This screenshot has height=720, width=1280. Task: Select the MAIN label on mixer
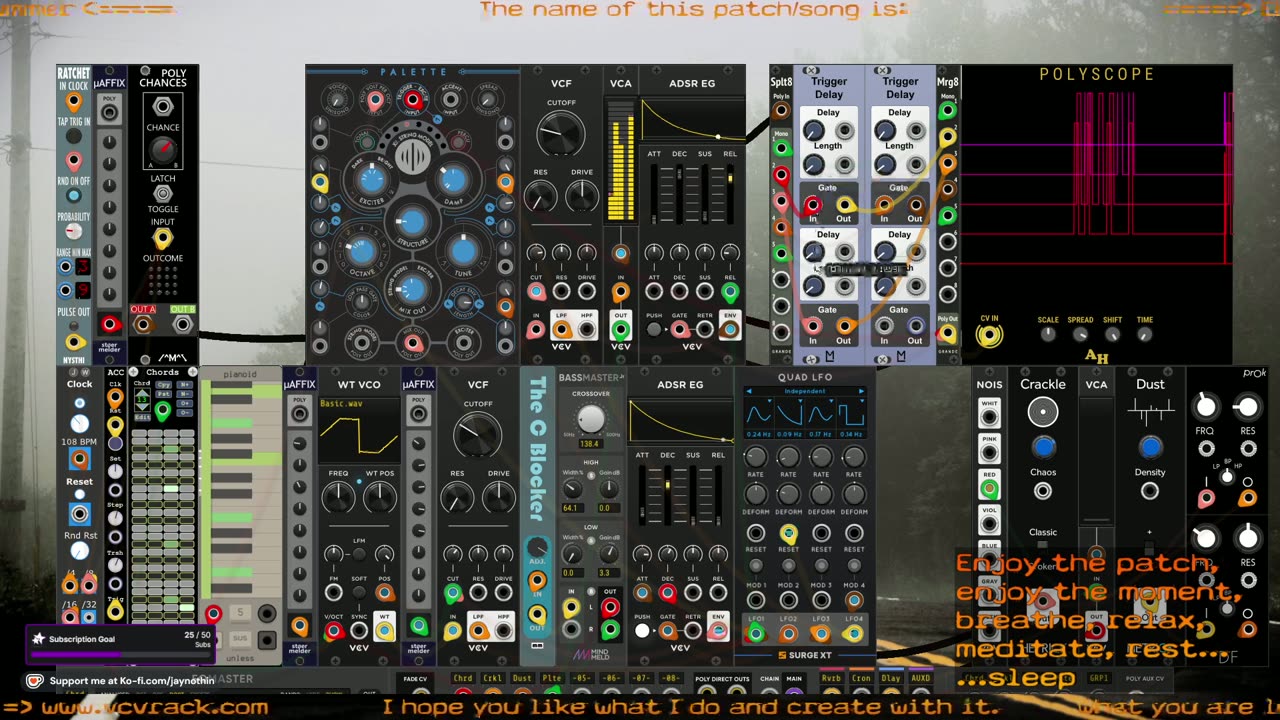pyautogui.click(x=794, y=678)
